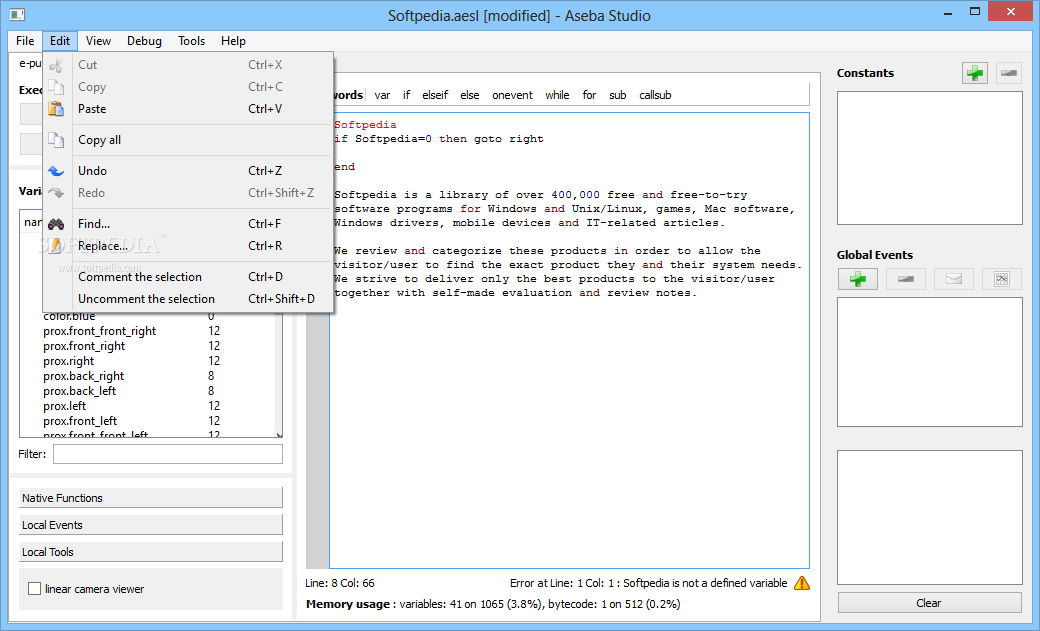Remove global event with minus button

coord(905,279)
